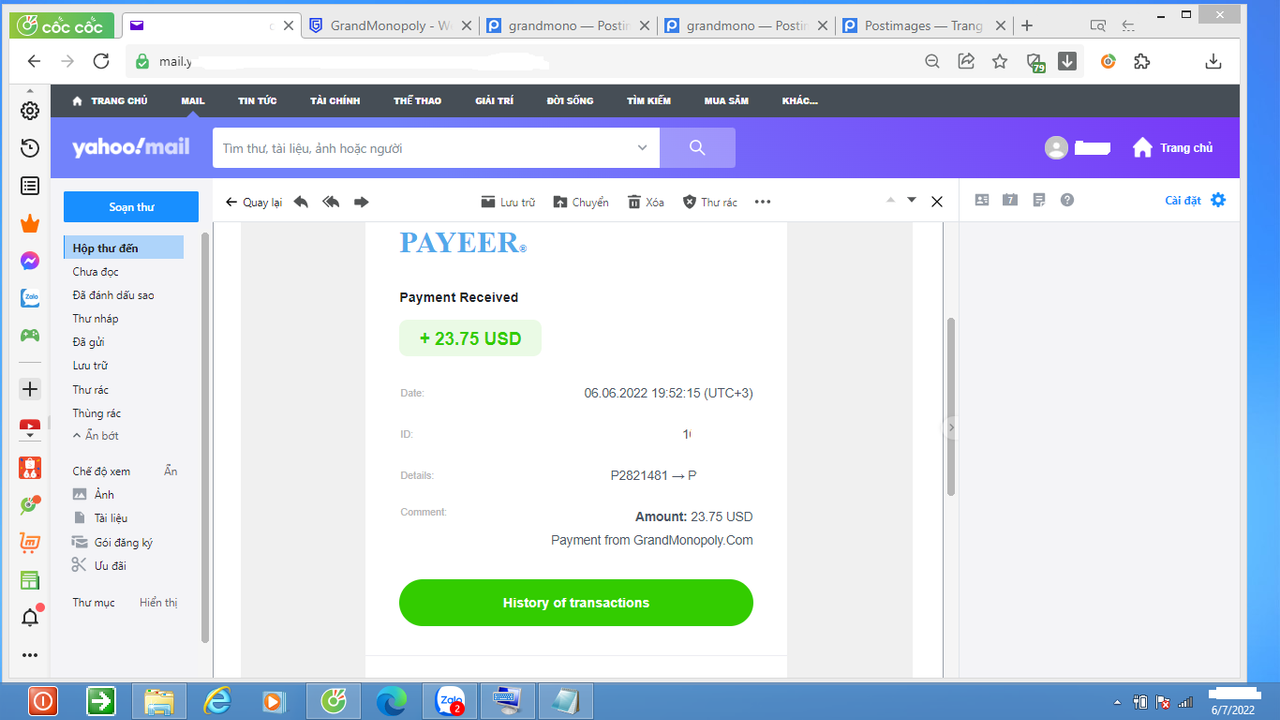
Task: Open Ưu đãi deals view
Action: [99, 566]
